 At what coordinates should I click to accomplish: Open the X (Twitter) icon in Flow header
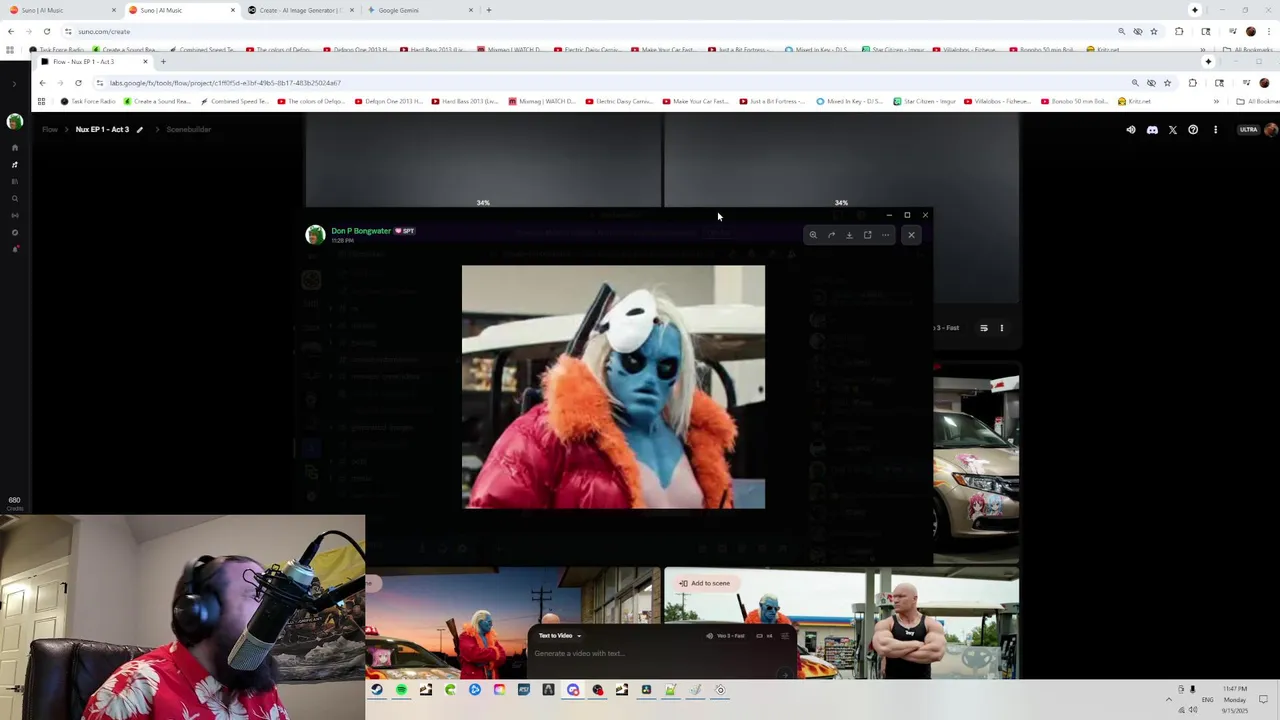1173,129
